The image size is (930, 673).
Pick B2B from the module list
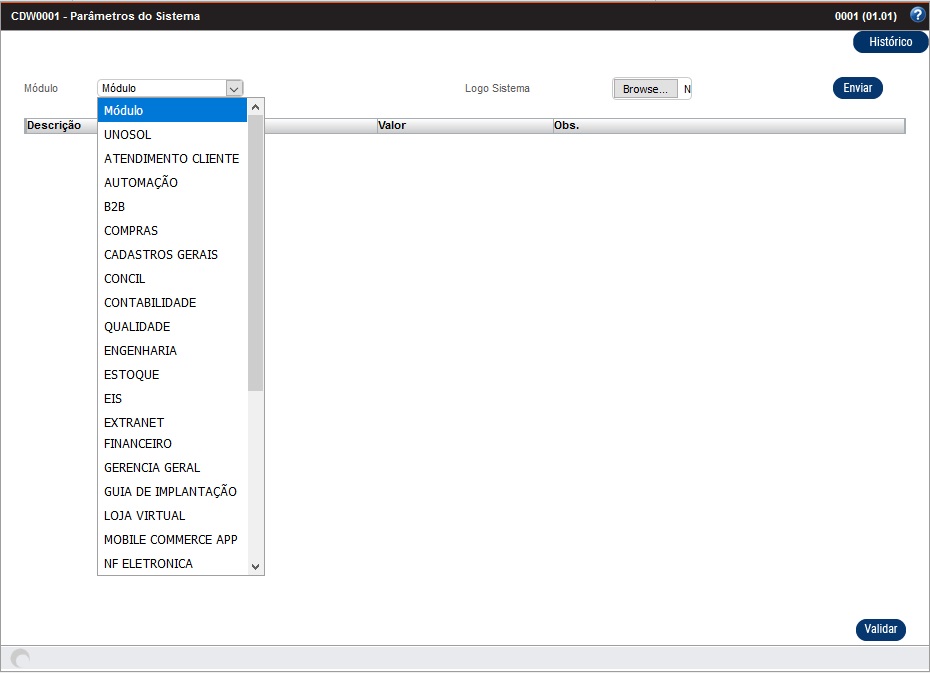115,207
